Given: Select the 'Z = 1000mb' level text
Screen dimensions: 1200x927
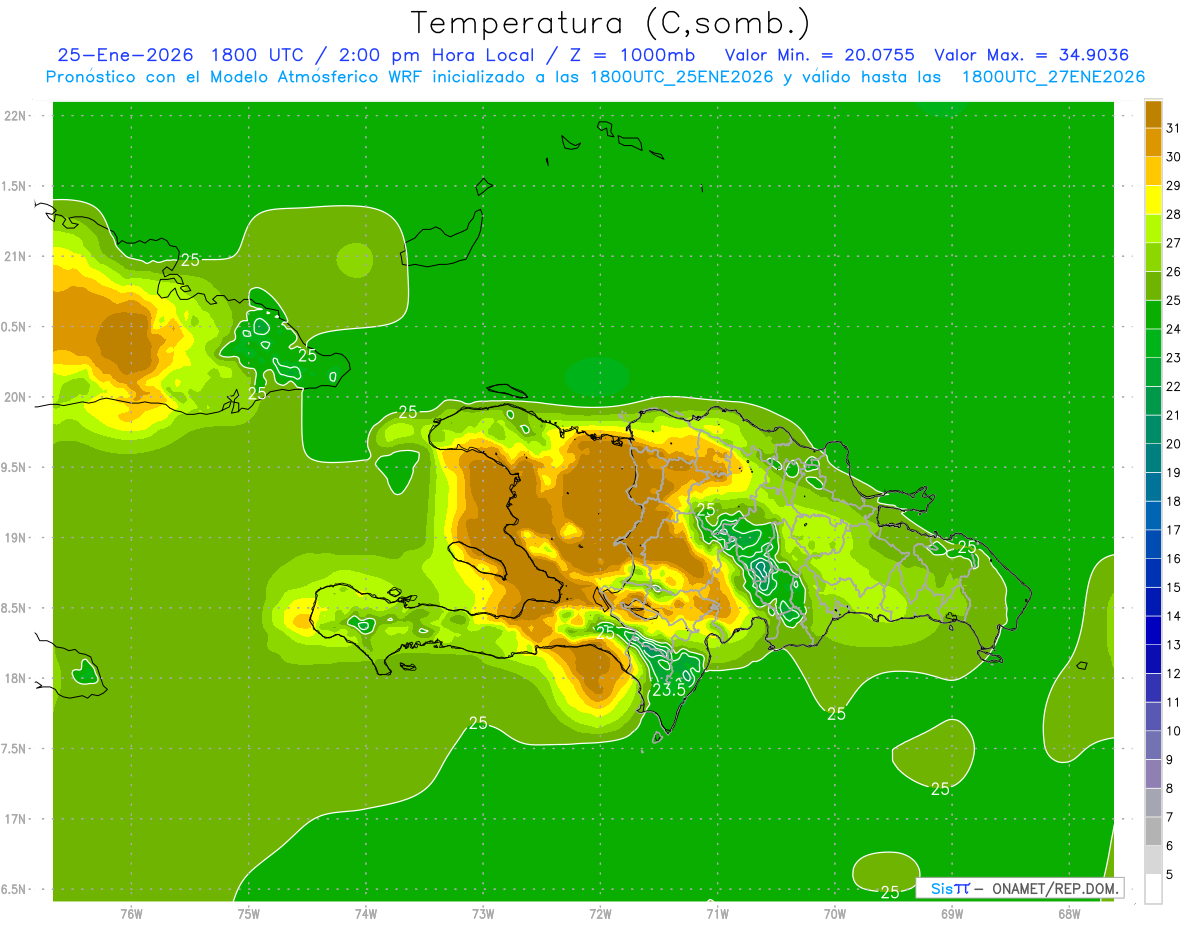Looking at the screenshot, I should pyautogui.click(x=631, y=55).
